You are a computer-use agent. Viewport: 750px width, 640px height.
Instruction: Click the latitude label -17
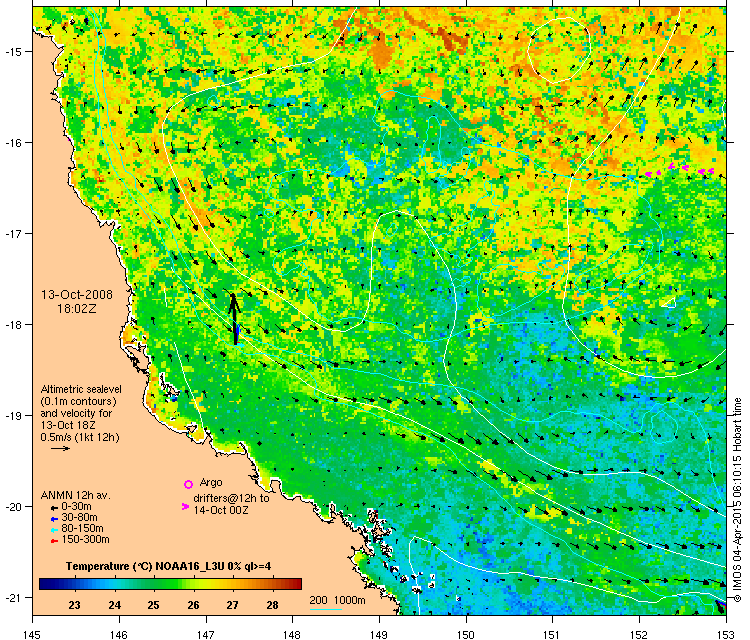[x=13, y=233]
